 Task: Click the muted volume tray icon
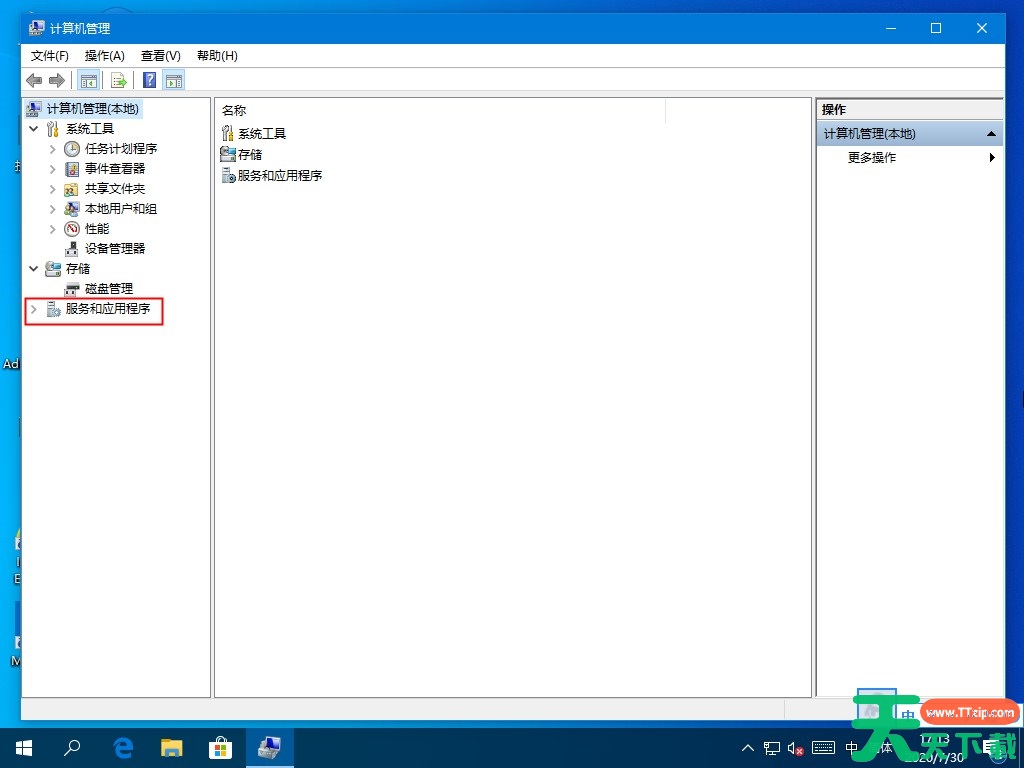[x=795, y=748]
